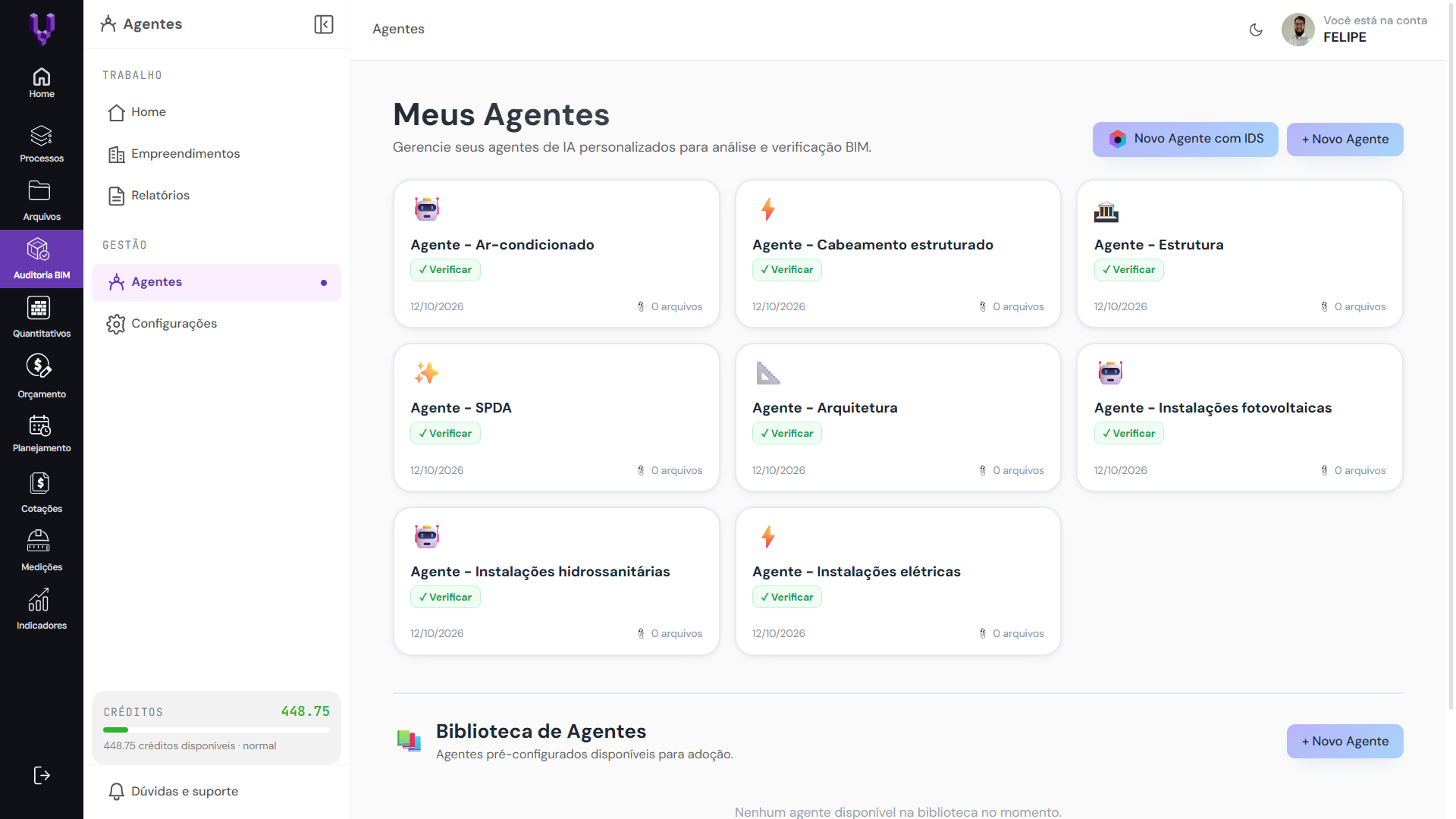Click the Agentes breadcrumb in header
1456x819 pixels.
click(x=398, y=29)
